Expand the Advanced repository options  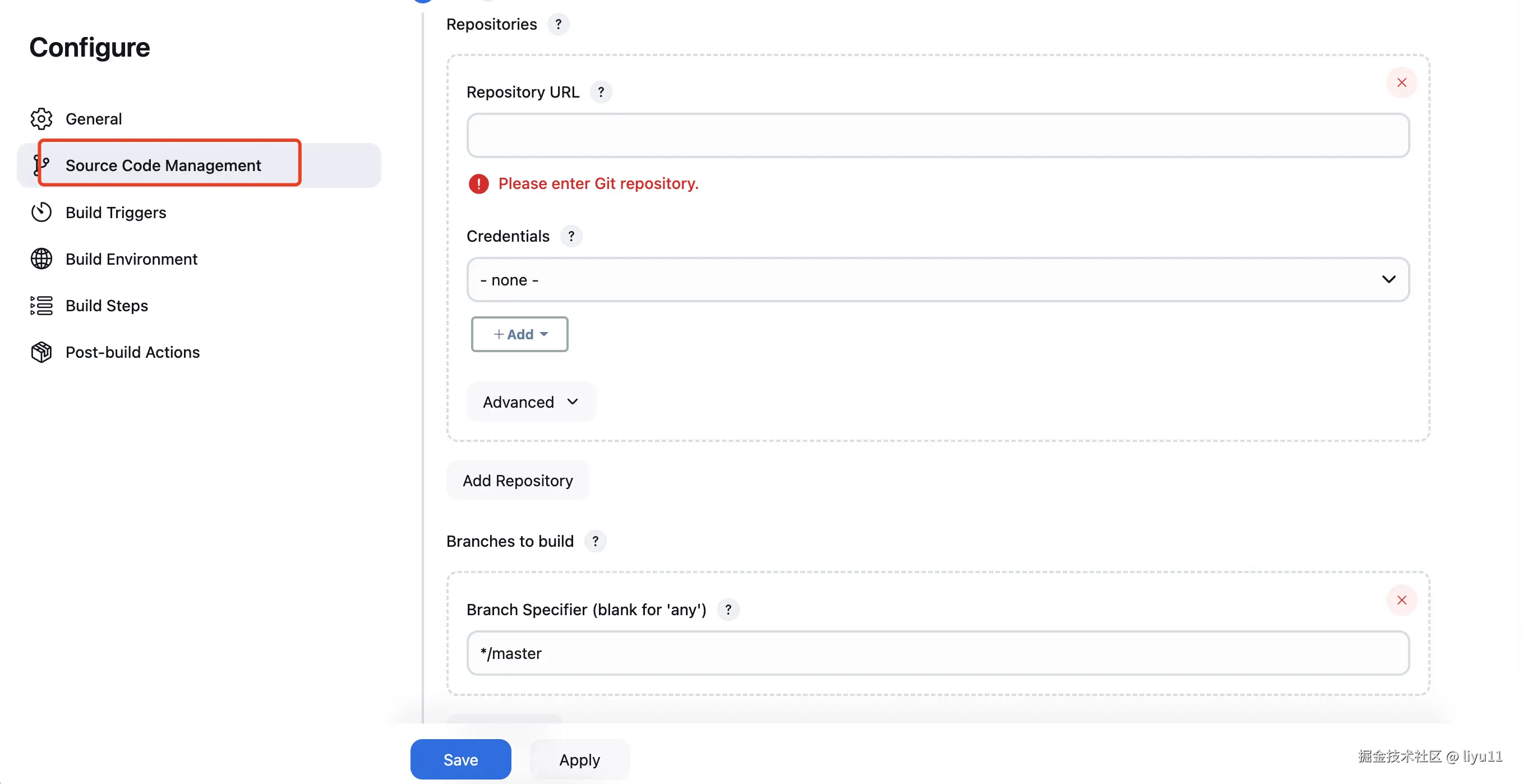pos(530,402)
